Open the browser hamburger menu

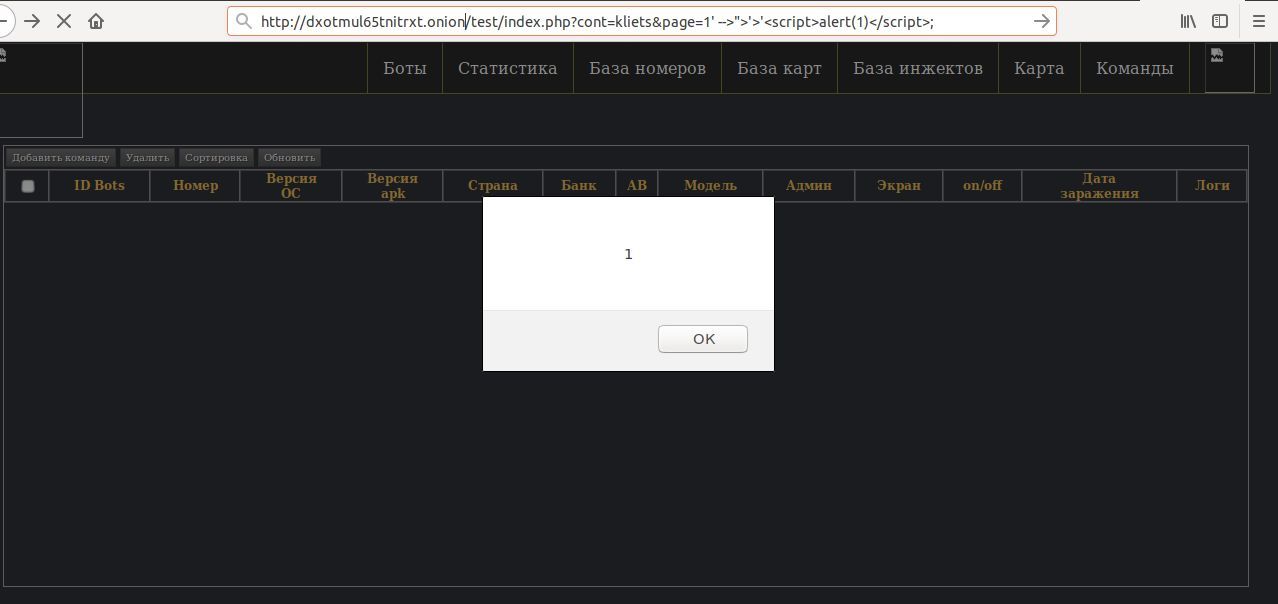pyautogui.click(x=1259, y=21)
